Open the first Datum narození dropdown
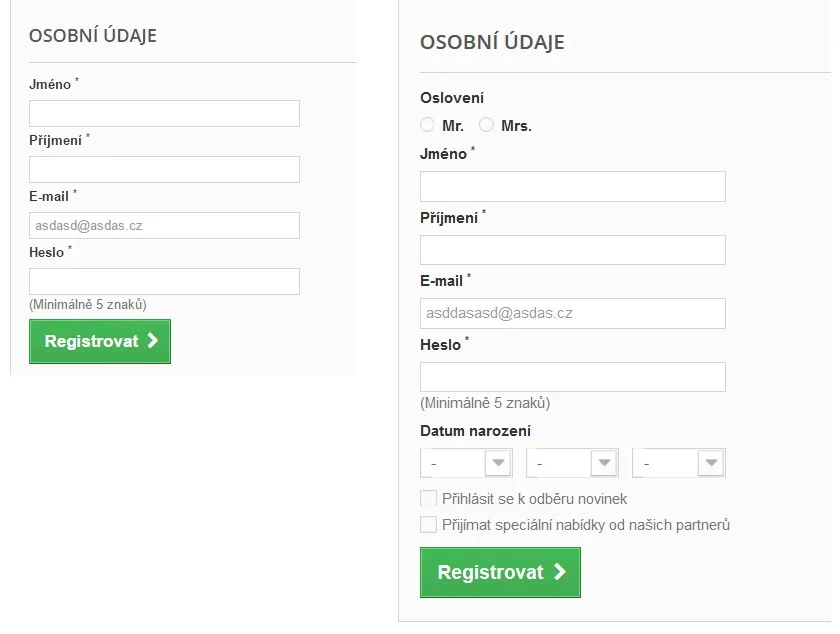The width and height of the screenshot is (840, 634). click(x=466, y=463)
